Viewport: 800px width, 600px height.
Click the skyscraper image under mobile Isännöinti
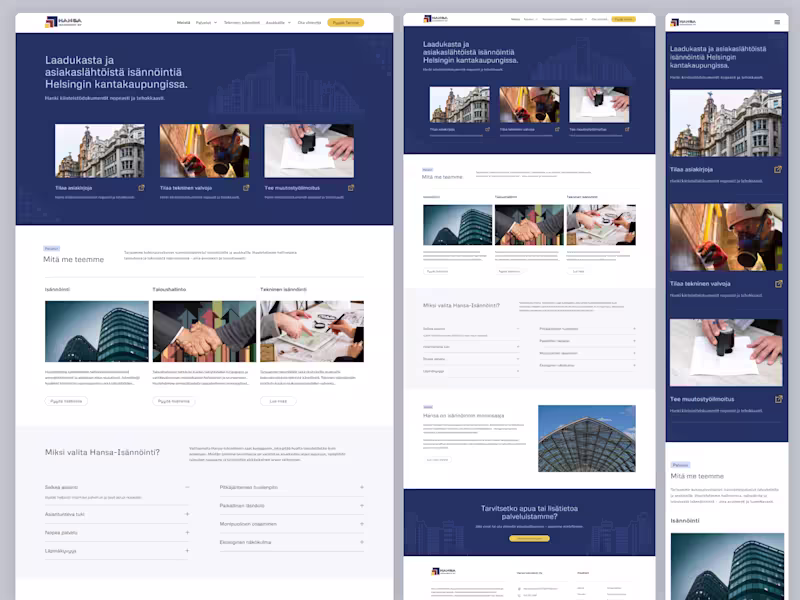click(x=727, y=566)
